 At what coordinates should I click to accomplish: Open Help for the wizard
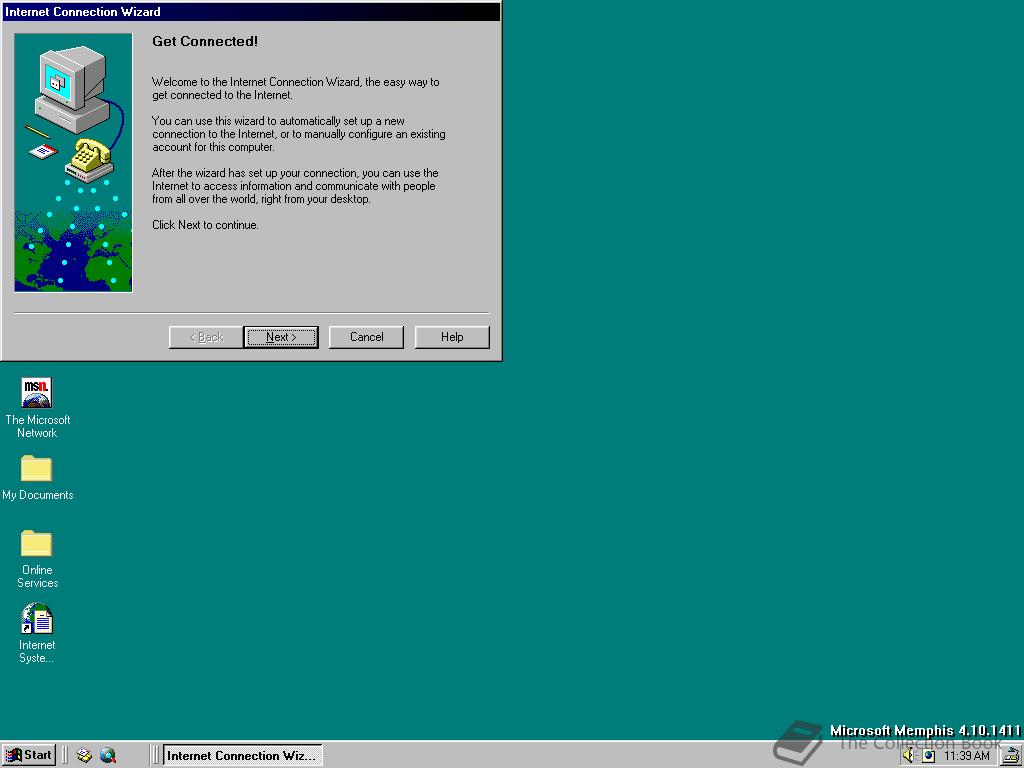point(452,337)
